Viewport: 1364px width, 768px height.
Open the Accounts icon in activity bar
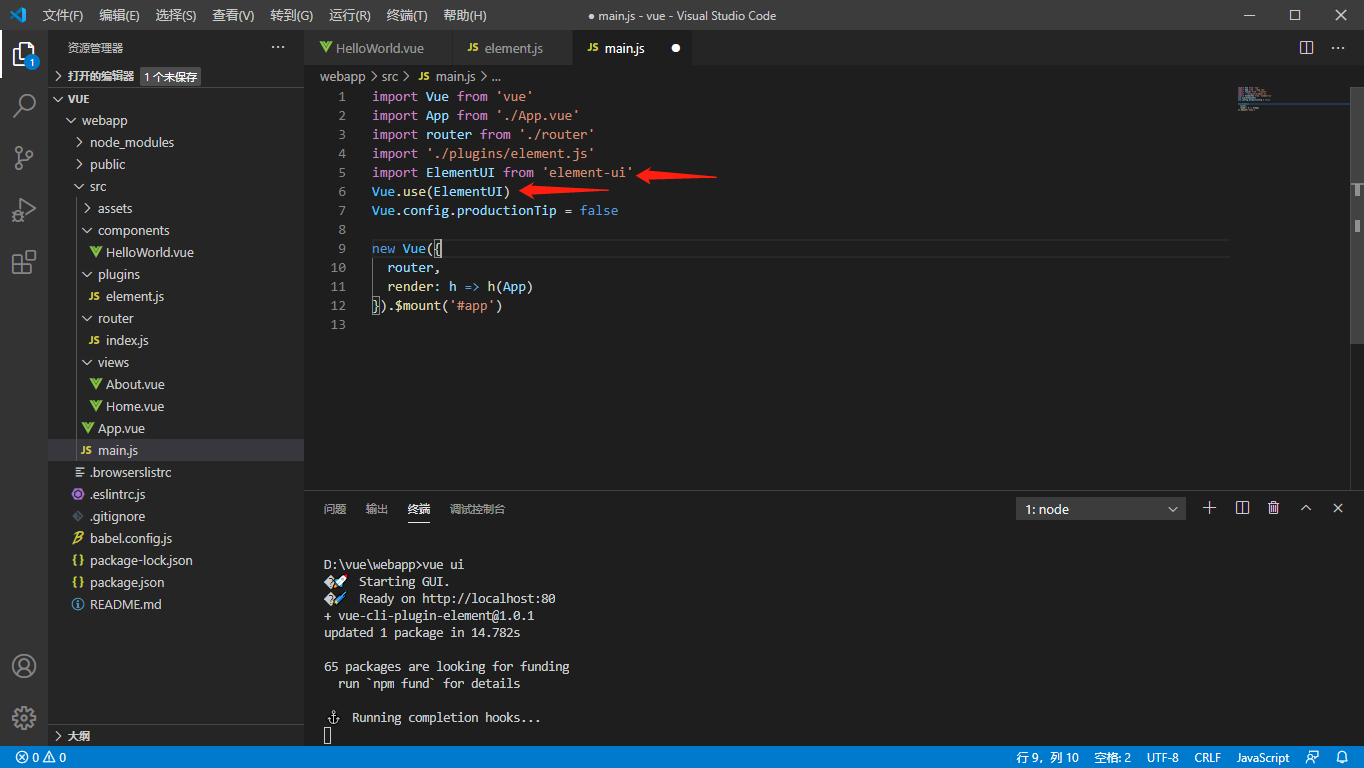coord(24,666)
